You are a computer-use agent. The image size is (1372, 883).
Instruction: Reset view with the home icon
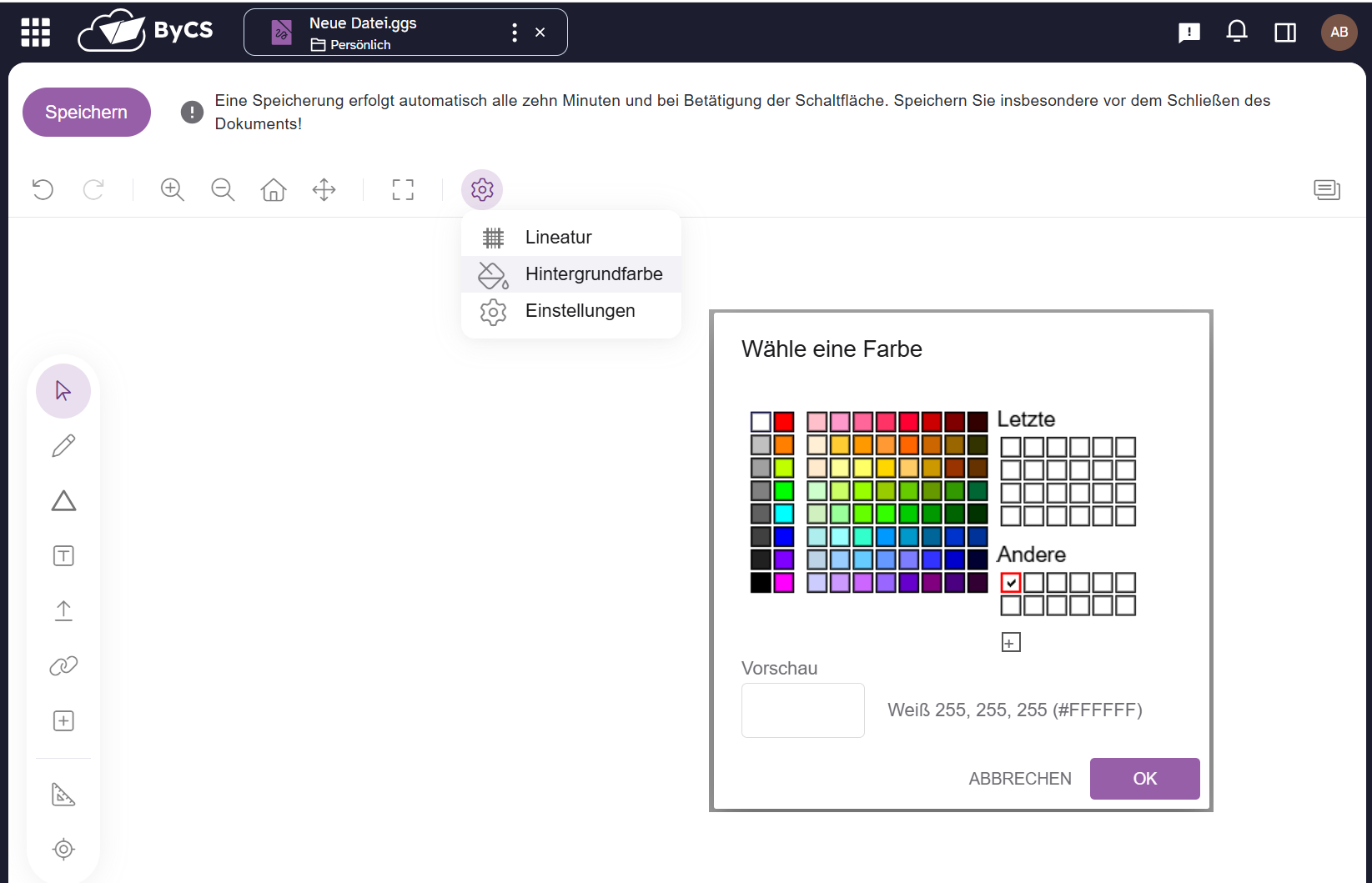coord(274,189)
